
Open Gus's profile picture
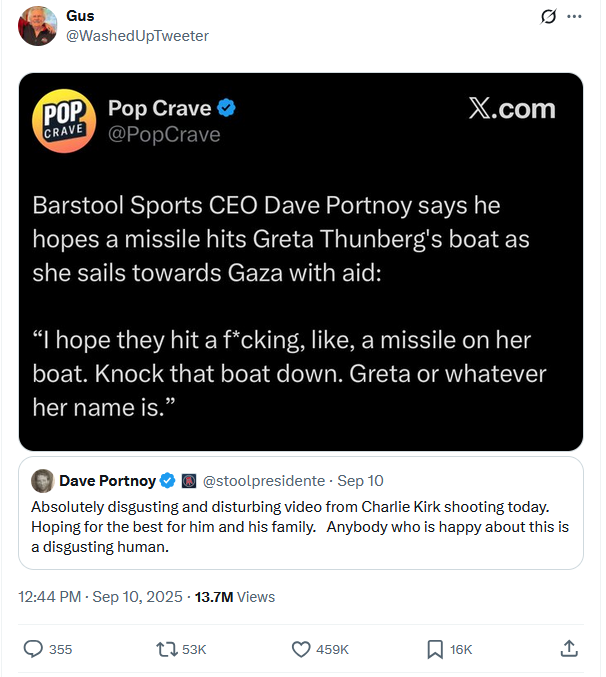tap(37, 25)
